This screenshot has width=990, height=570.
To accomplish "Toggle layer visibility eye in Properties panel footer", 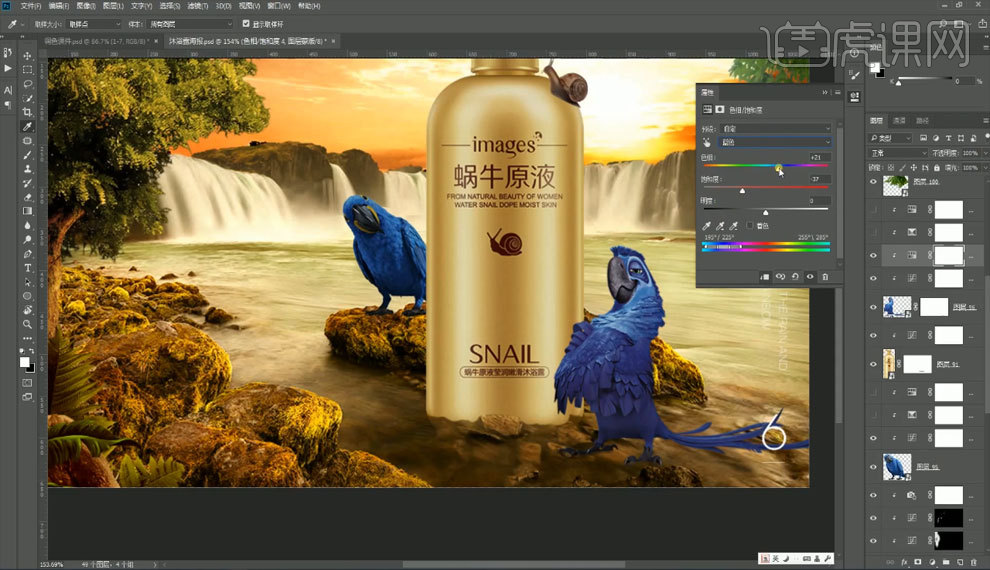I will click(x=810, y=276).
